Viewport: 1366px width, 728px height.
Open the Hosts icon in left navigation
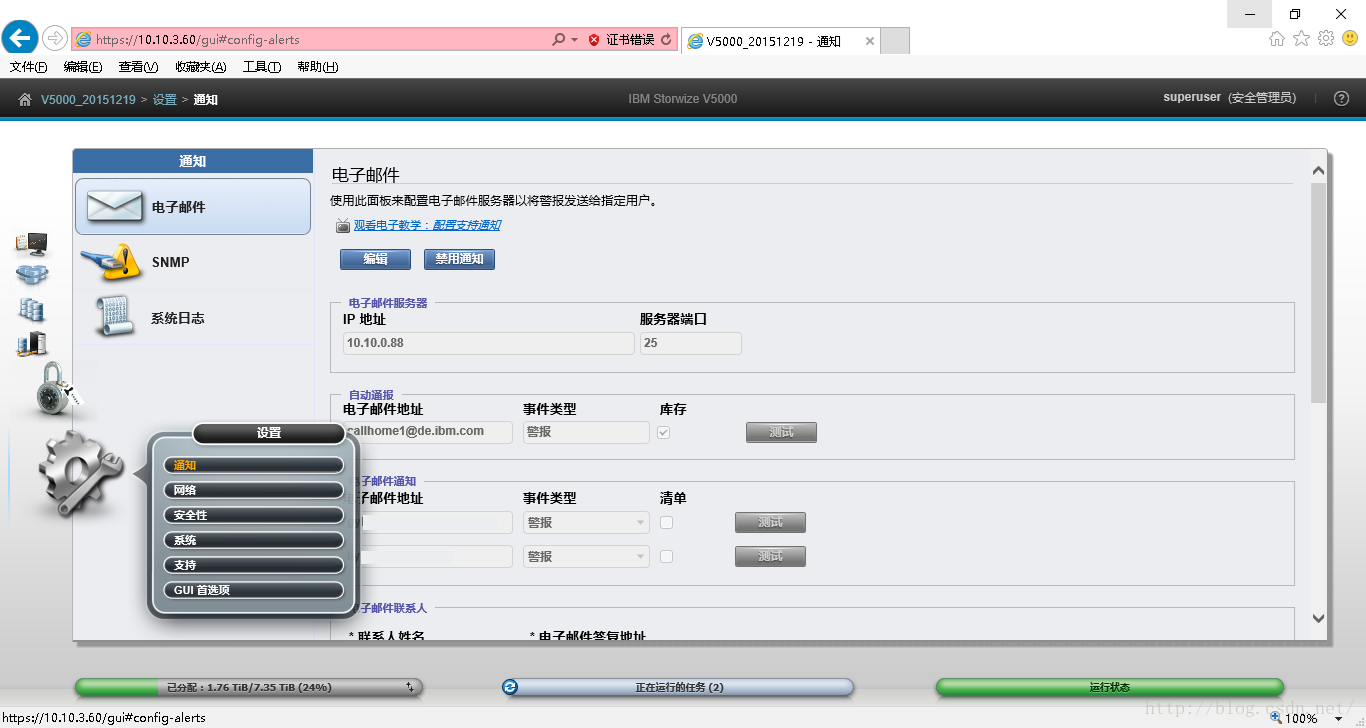32,344
